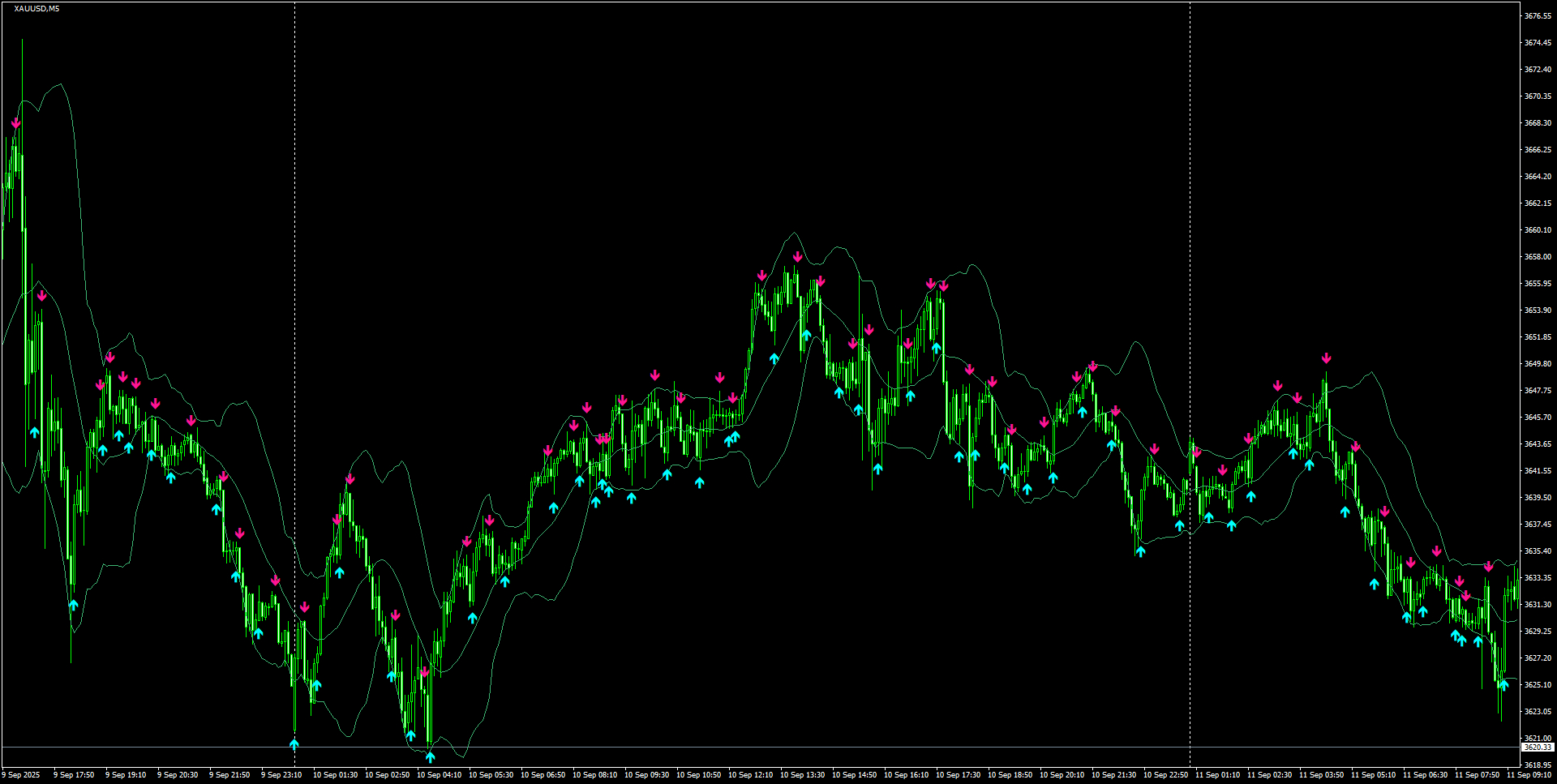Viewport: 1557px width, 784px height.
Task: Select the 10 Sep 05:30 time label
Action: point(491,775)
